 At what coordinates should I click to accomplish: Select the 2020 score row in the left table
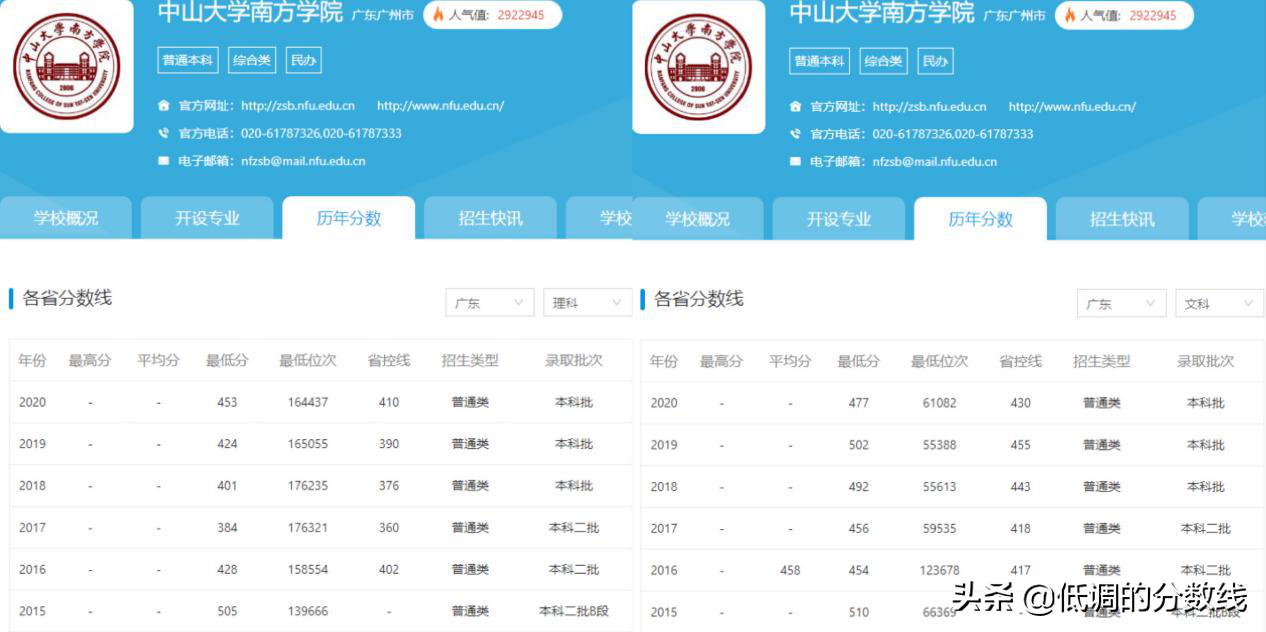tap(300, 401)
